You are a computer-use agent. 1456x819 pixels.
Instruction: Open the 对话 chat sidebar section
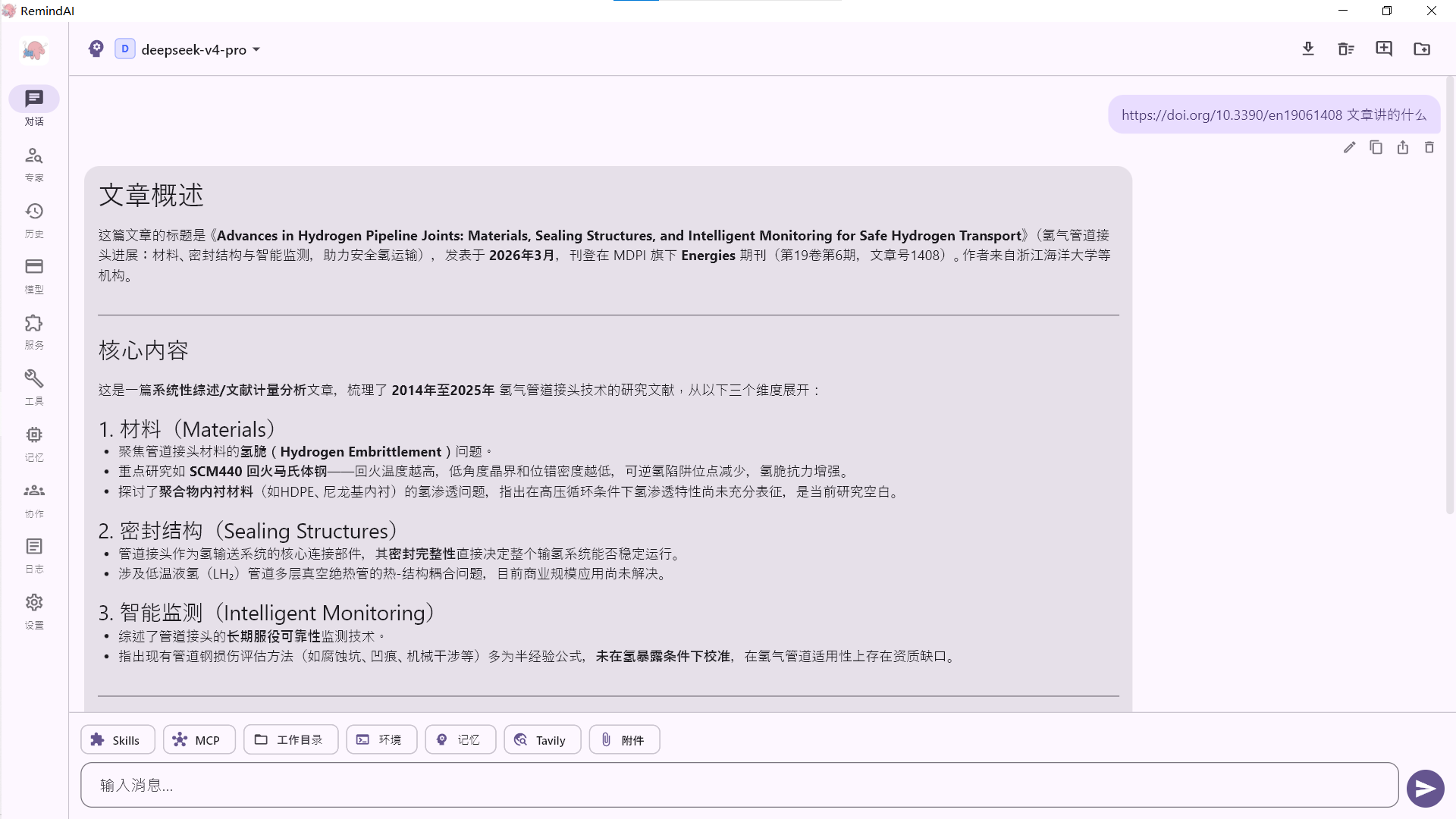[34, 107]
